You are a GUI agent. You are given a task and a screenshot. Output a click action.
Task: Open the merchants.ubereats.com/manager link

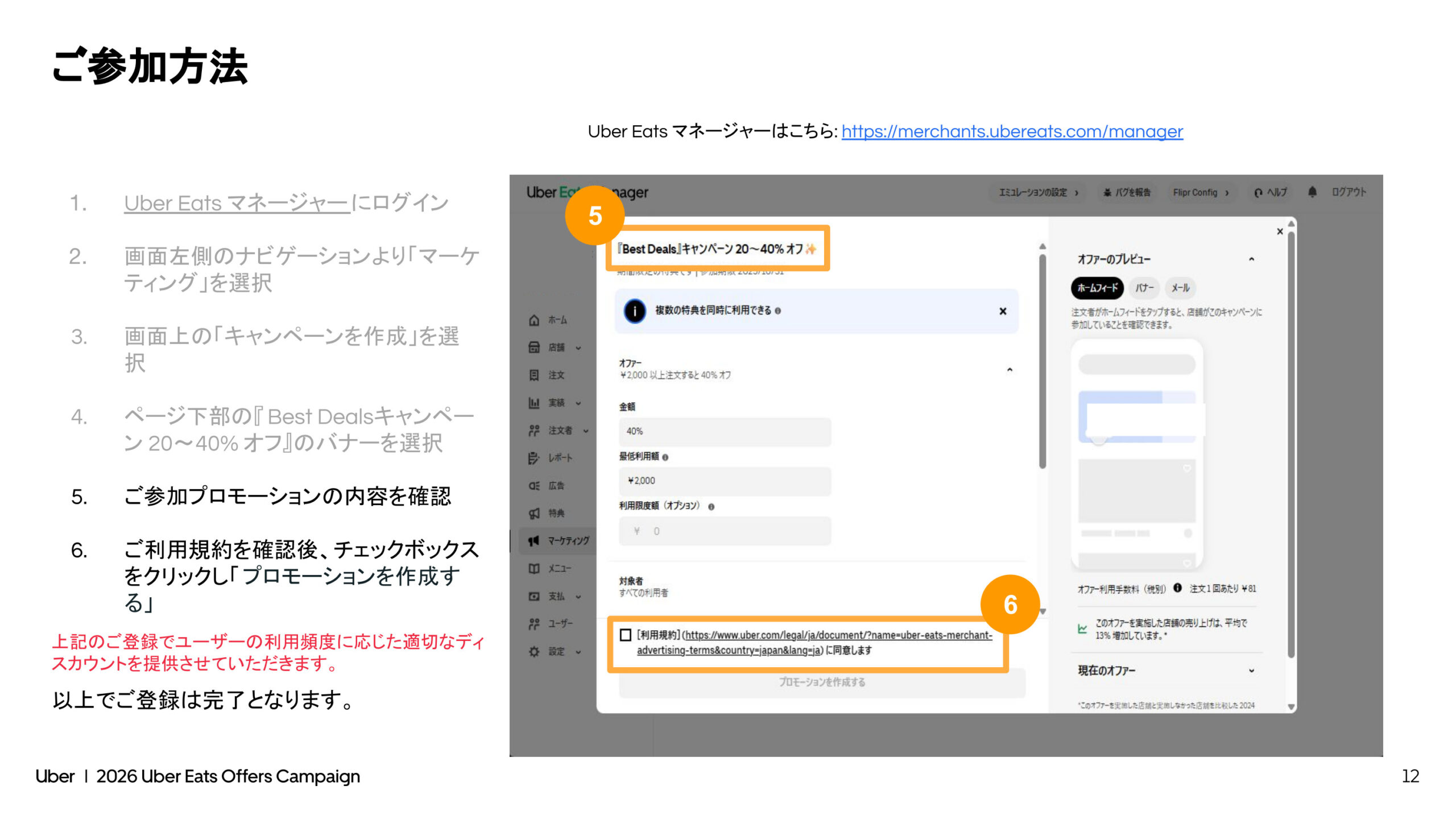tap(1012, 132)
